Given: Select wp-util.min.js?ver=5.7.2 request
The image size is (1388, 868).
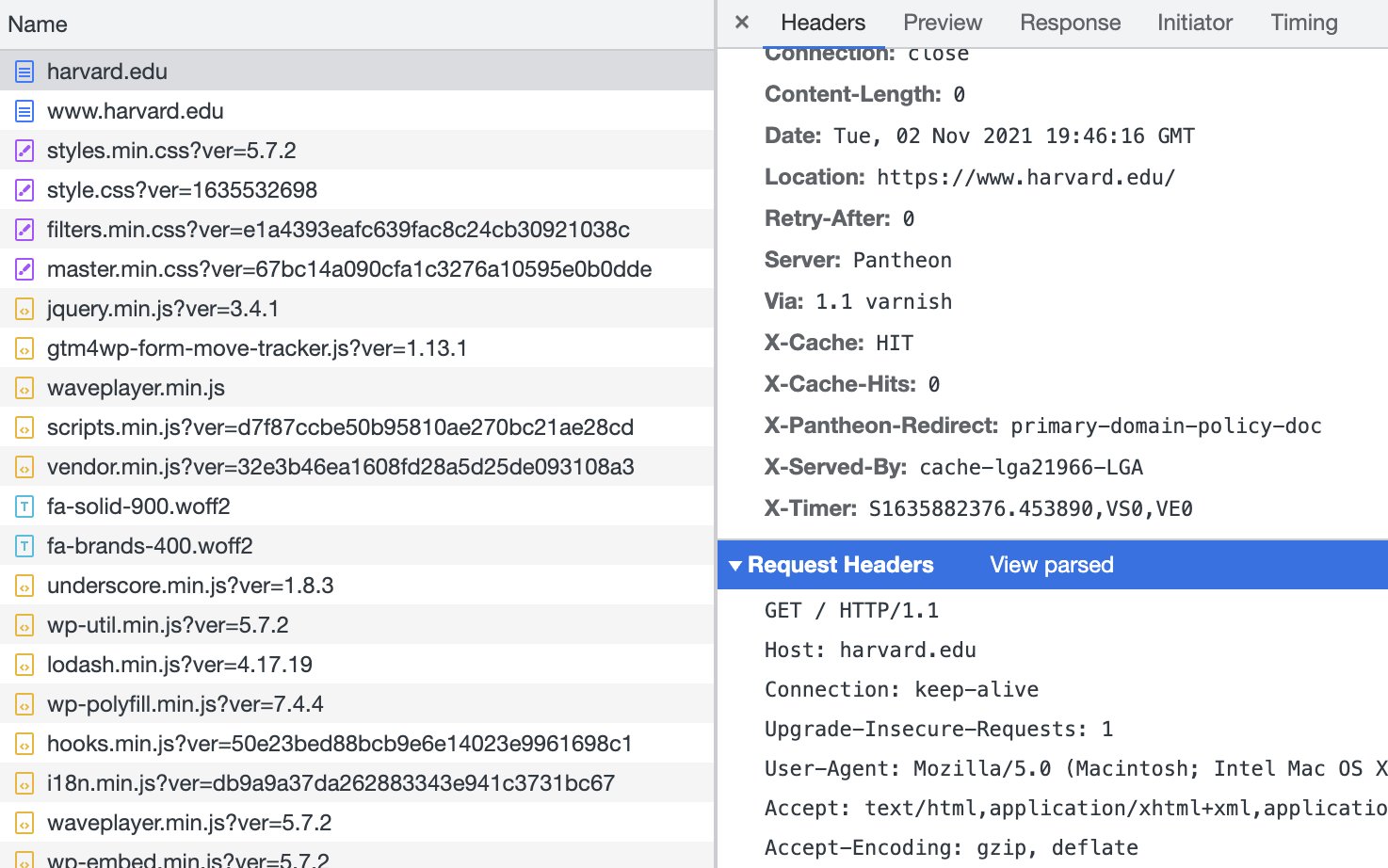Looking at the screenshot, I should (x=357, y=625).
